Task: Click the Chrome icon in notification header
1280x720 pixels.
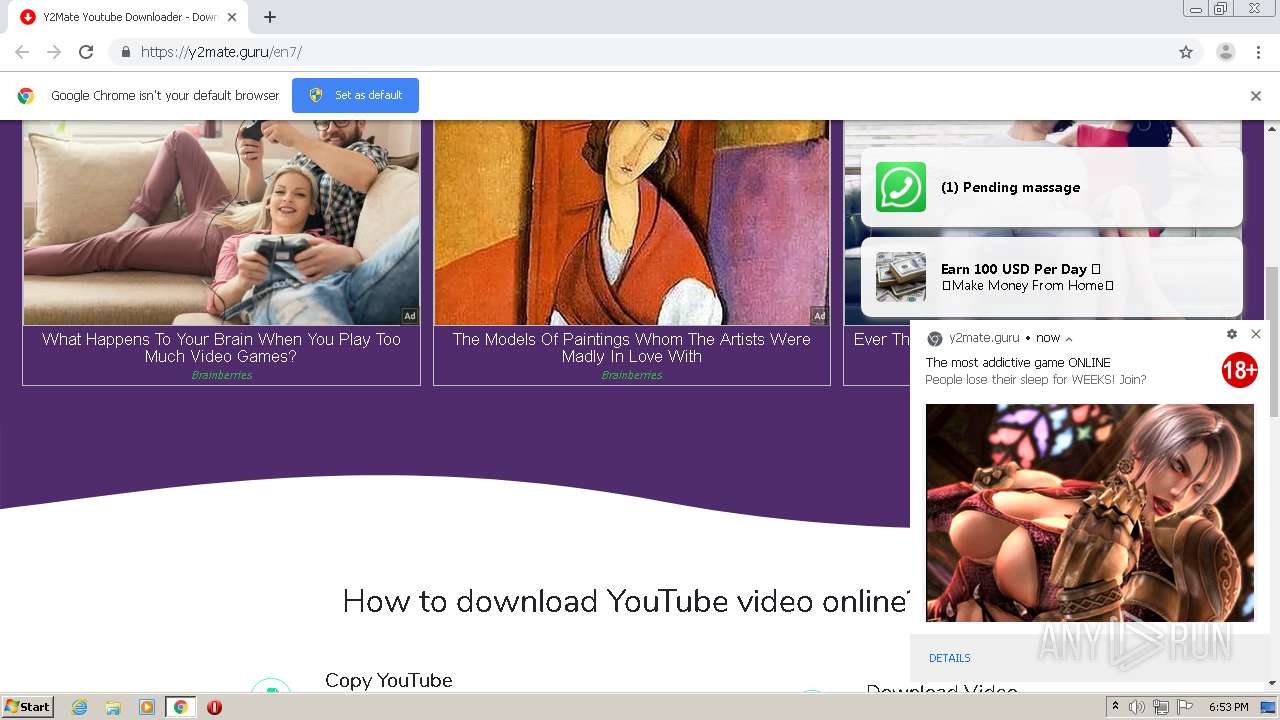Action: tap(935, 338)
